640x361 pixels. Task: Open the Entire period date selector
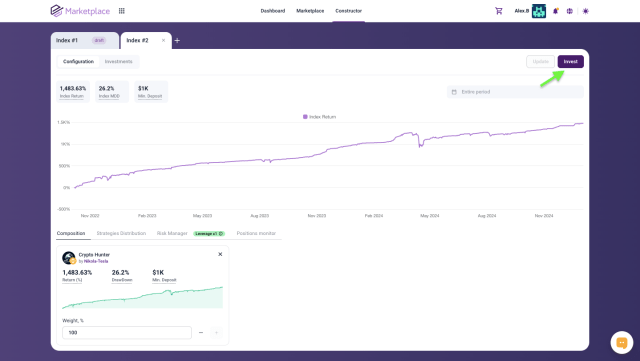[515, 92]
